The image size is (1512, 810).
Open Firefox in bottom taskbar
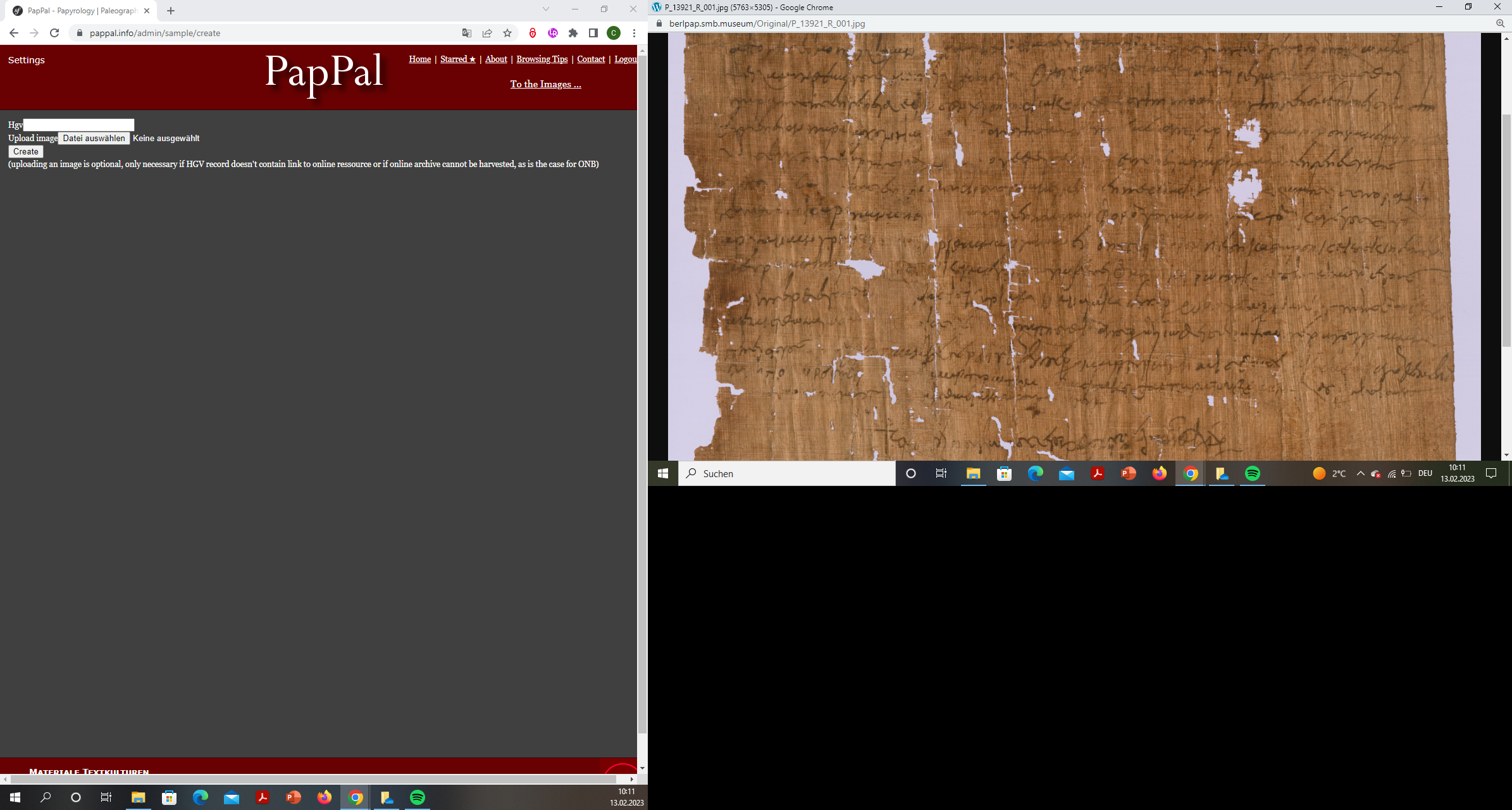click(x=324, y=797)
